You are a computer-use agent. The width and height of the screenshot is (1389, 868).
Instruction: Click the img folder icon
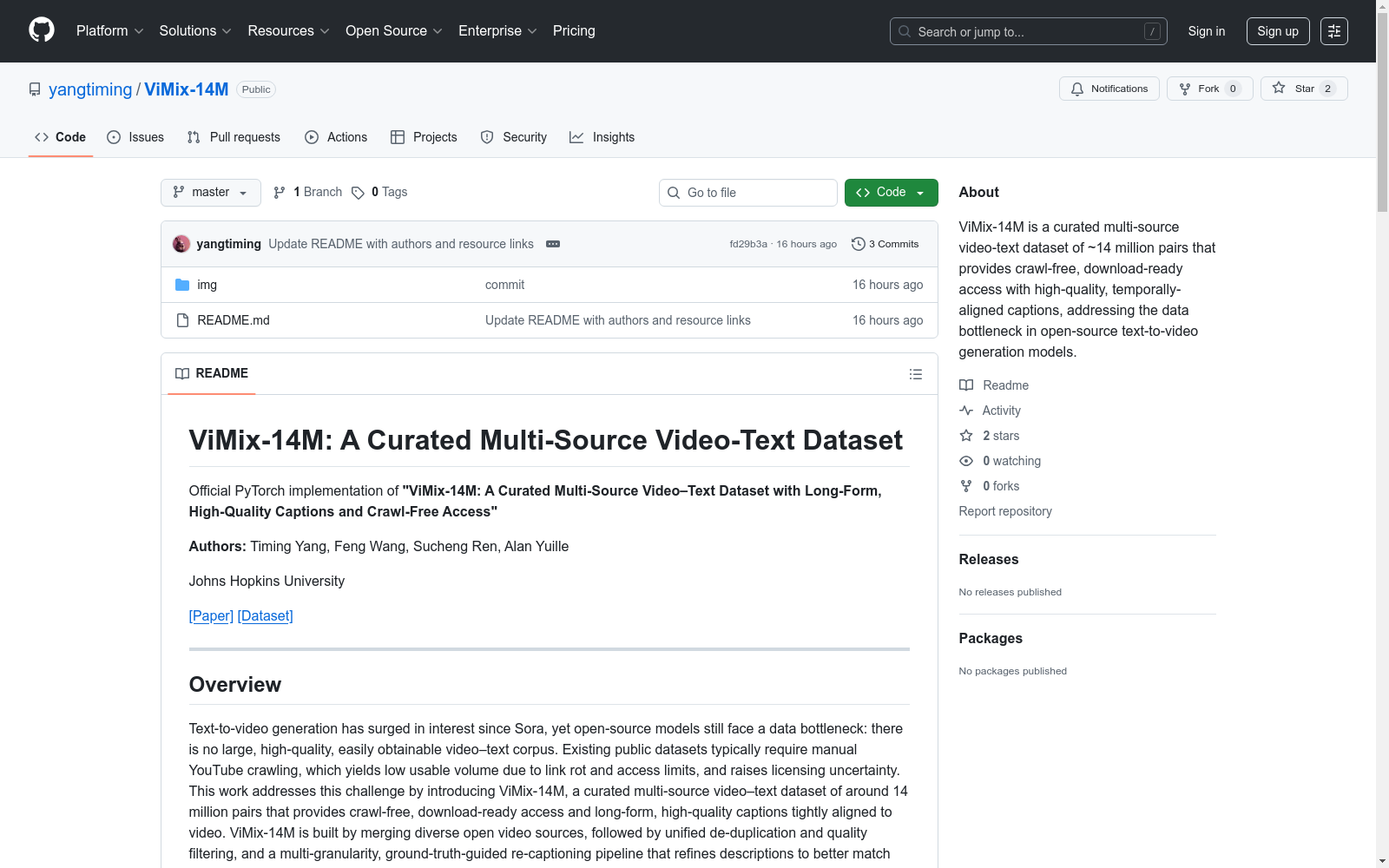pos(182,285)
